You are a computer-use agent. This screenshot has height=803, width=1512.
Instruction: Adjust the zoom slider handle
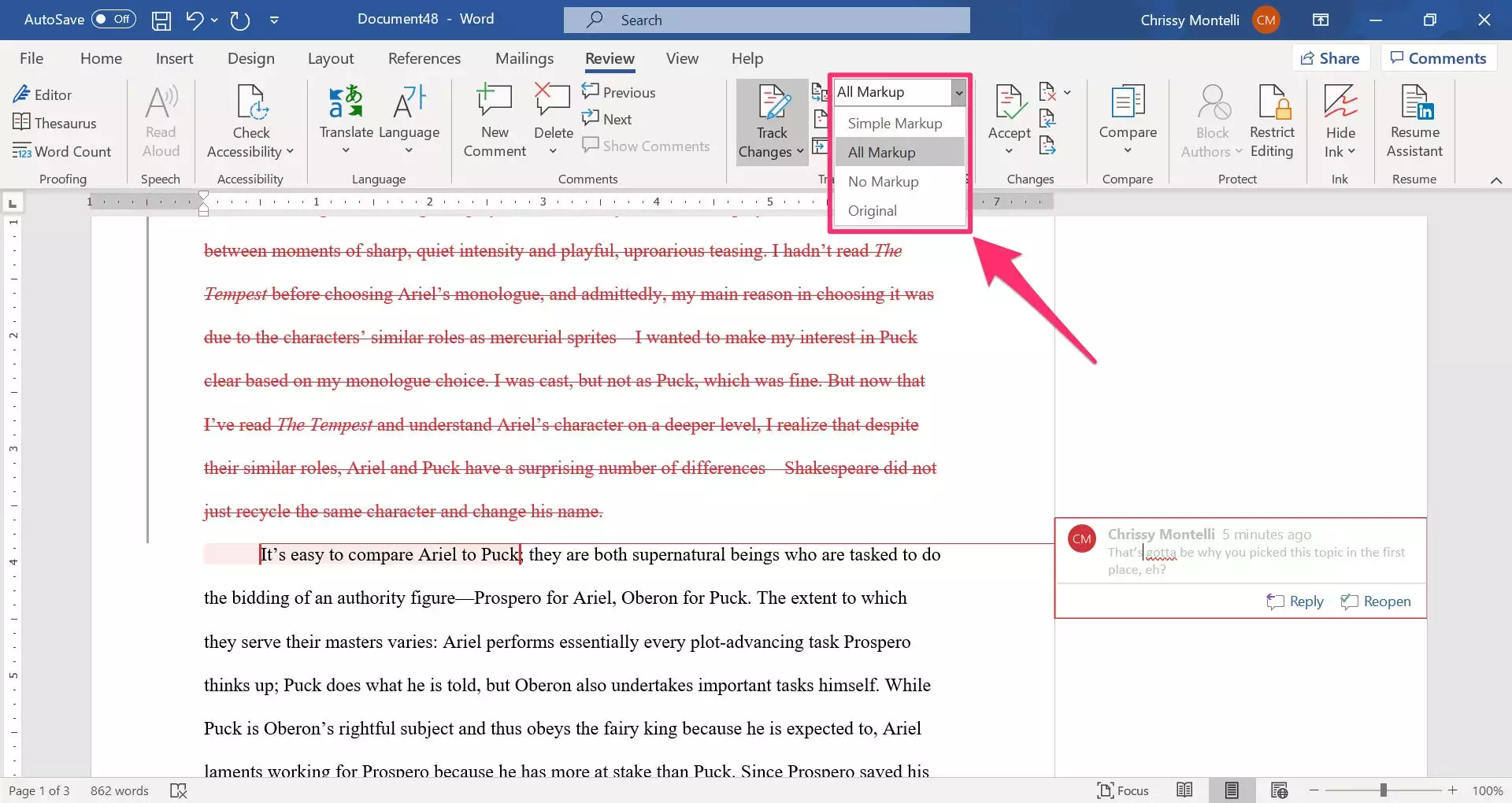1383,790
